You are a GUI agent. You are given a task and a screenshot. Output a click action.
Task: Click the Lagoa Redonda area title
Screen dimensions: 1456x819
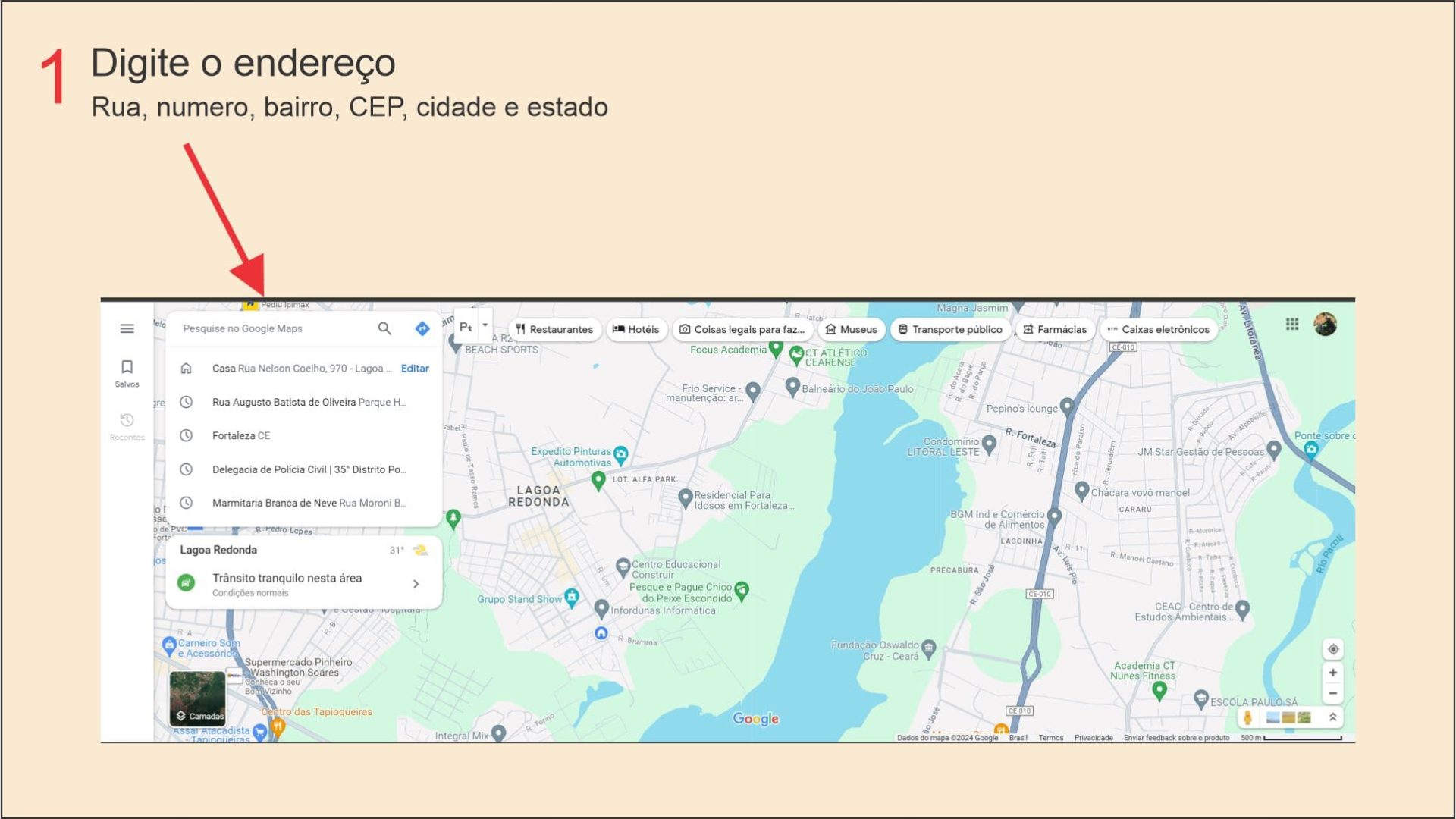(x=218, y=550)
